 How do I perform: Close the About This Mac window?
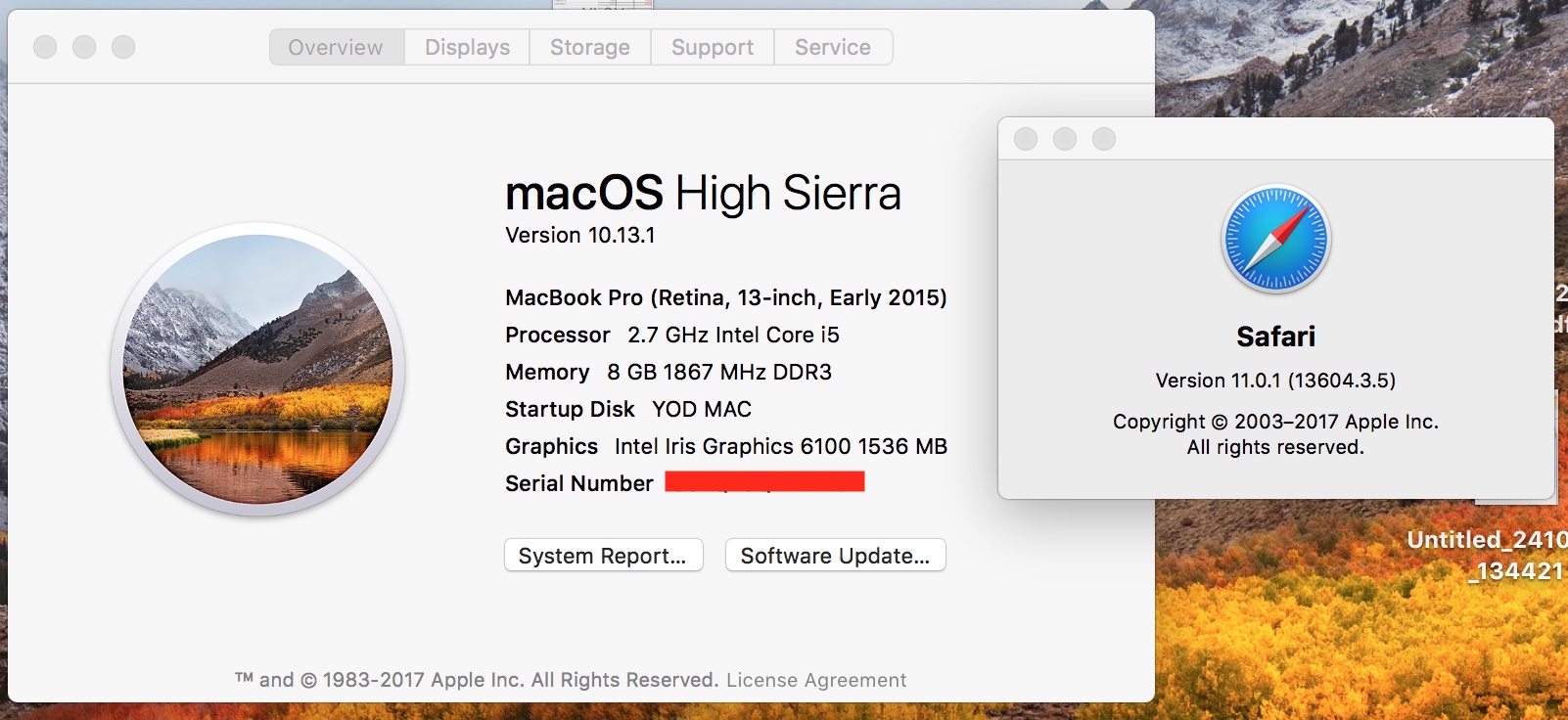point(45,47)
